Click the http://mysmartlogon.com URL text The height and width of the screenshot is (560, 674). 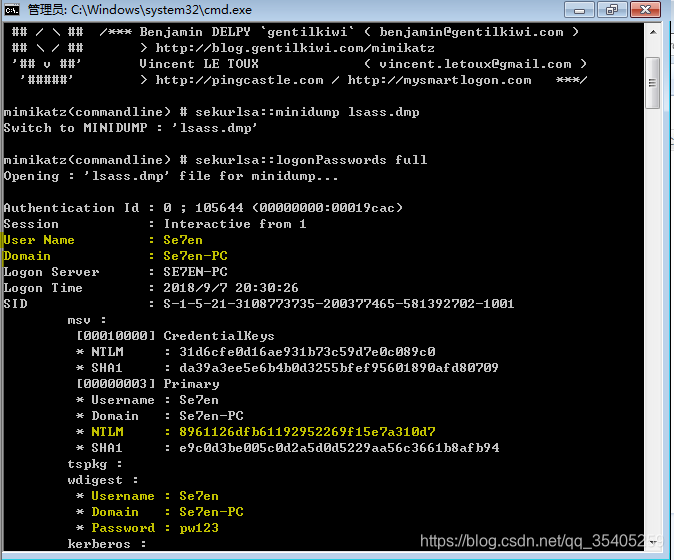click(x=439, y=80)
